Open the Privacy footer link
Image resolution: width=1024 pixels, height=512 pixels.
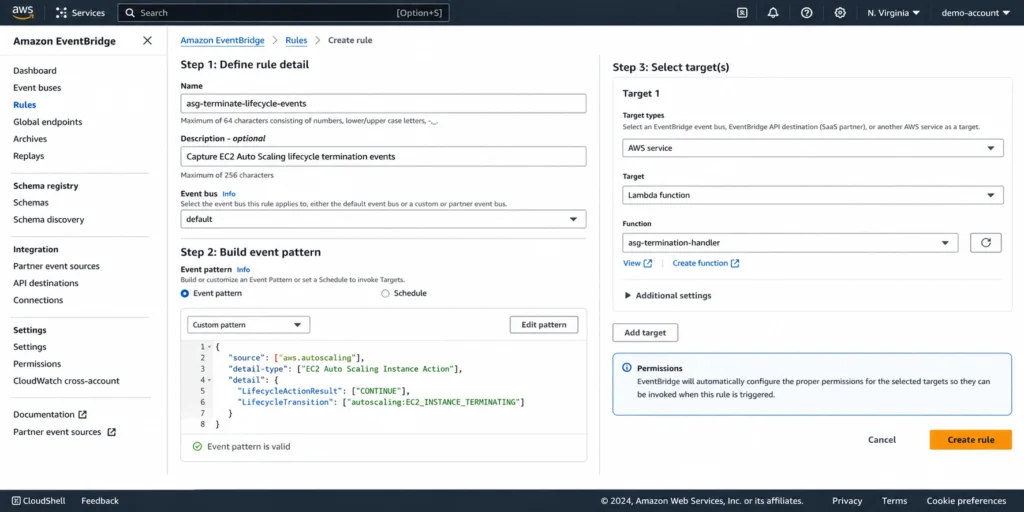coord(847,501)
